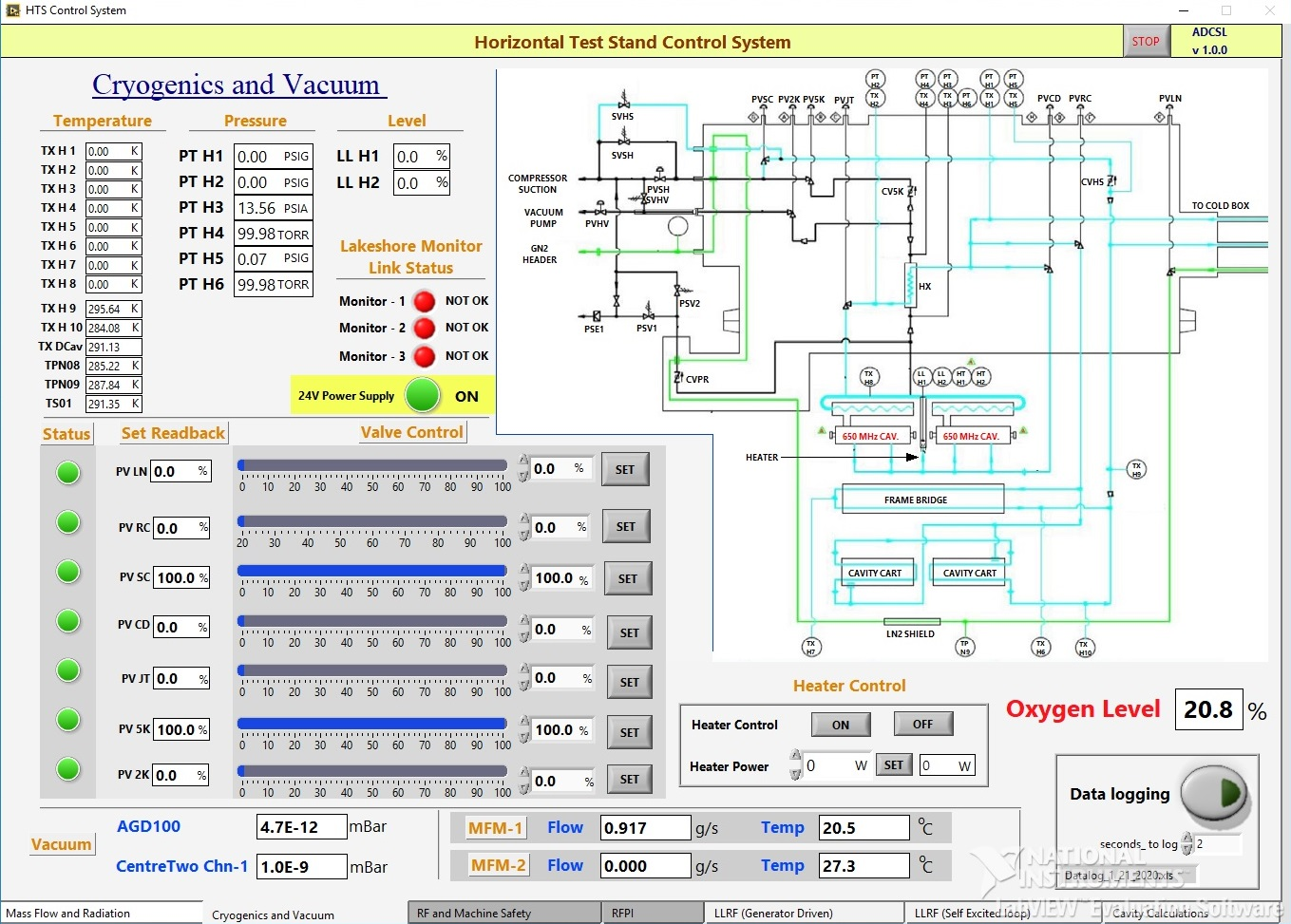Click the AGD100 vacuum value field
This screenshot has width=1291, height=924.
[301, 827]
